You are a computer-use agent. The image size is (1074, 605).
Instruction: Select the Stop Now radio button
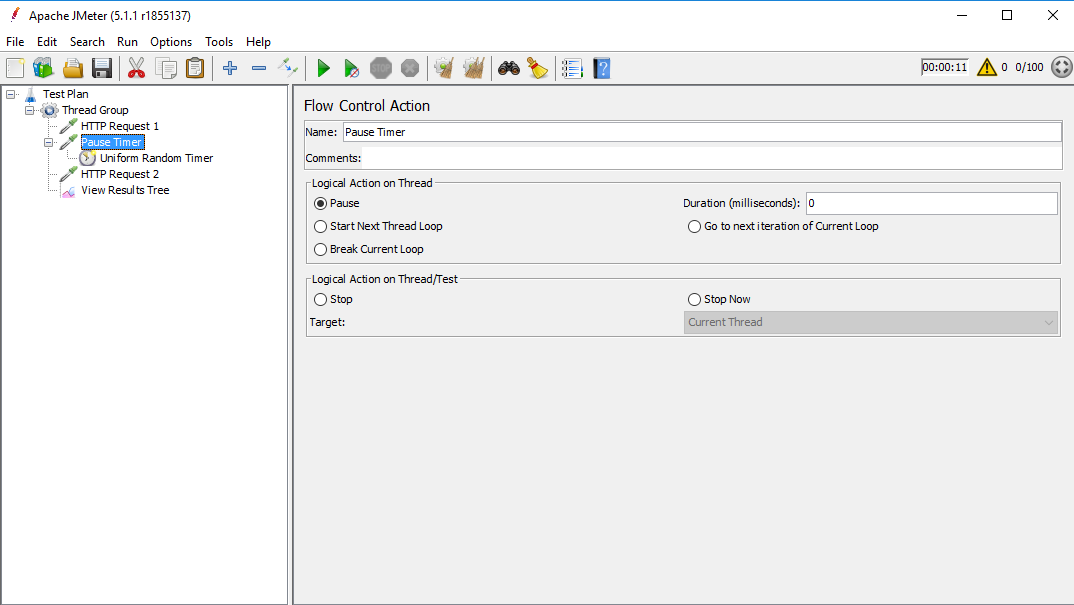[x=695, y=299]
